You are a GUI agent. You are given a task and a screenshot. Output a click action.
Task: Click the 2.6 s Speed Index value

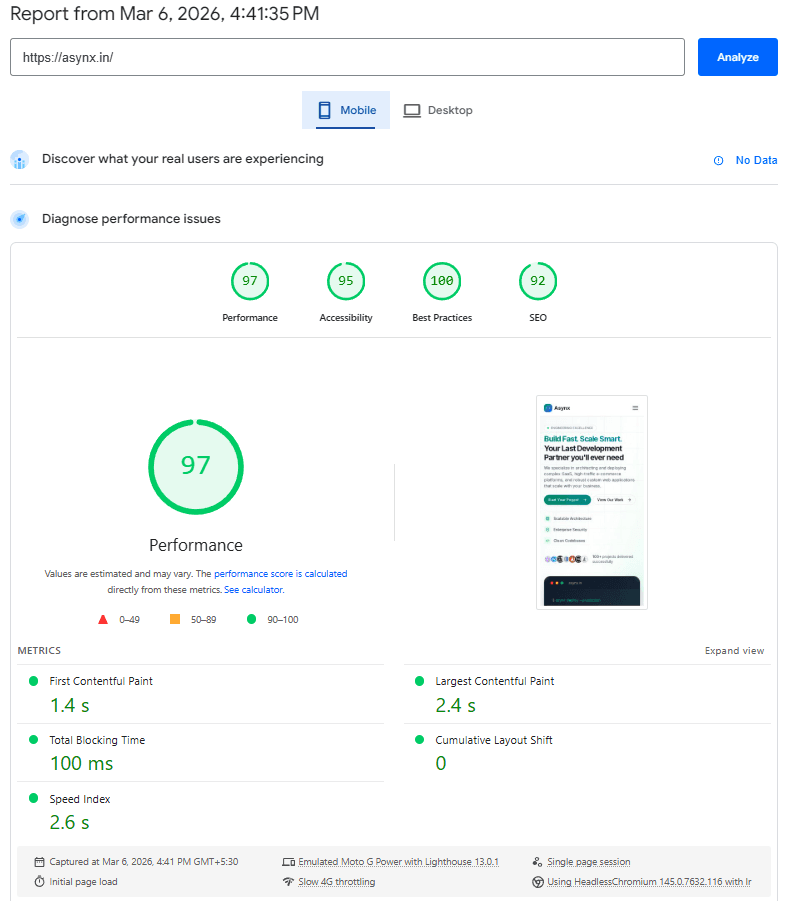(x=70, y=822)
